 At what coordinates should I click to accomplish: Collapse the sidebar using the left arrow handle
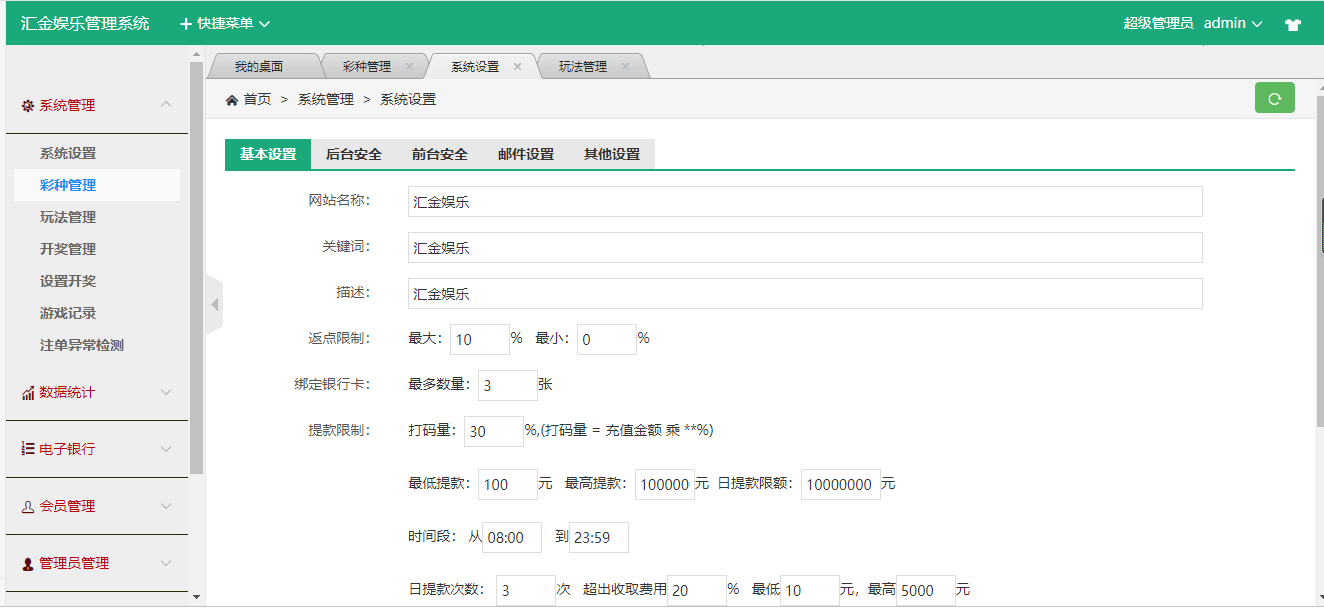pos(214,304)
